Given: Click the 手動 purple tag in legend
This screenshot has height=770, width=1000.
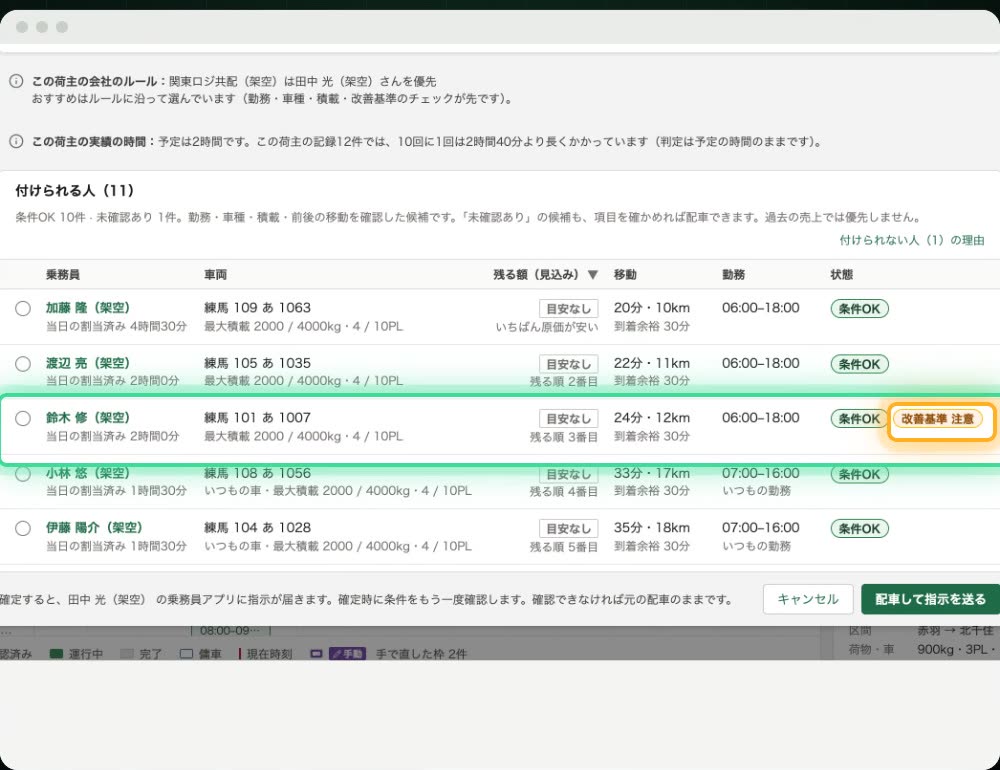Looking at the screenshot, I should (347, 654).
